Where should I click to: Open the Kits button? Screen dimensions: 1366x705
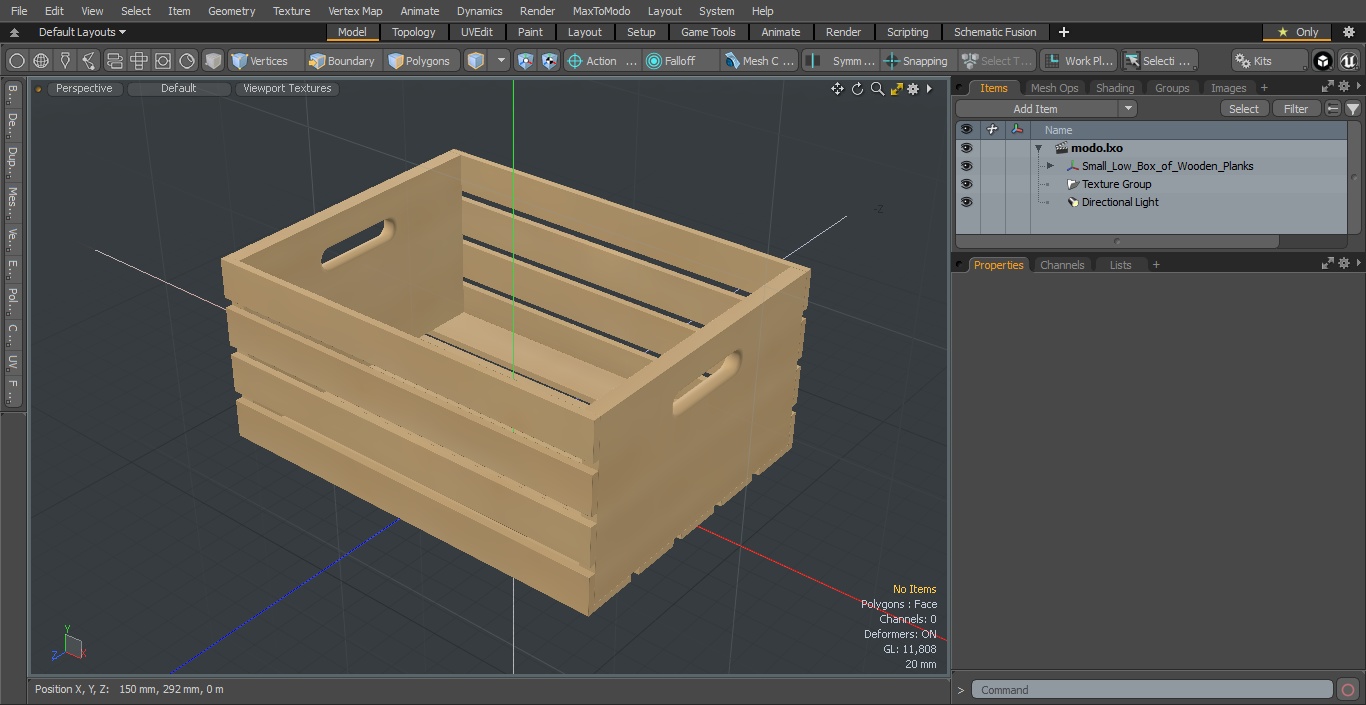(x=1269, y=61)
